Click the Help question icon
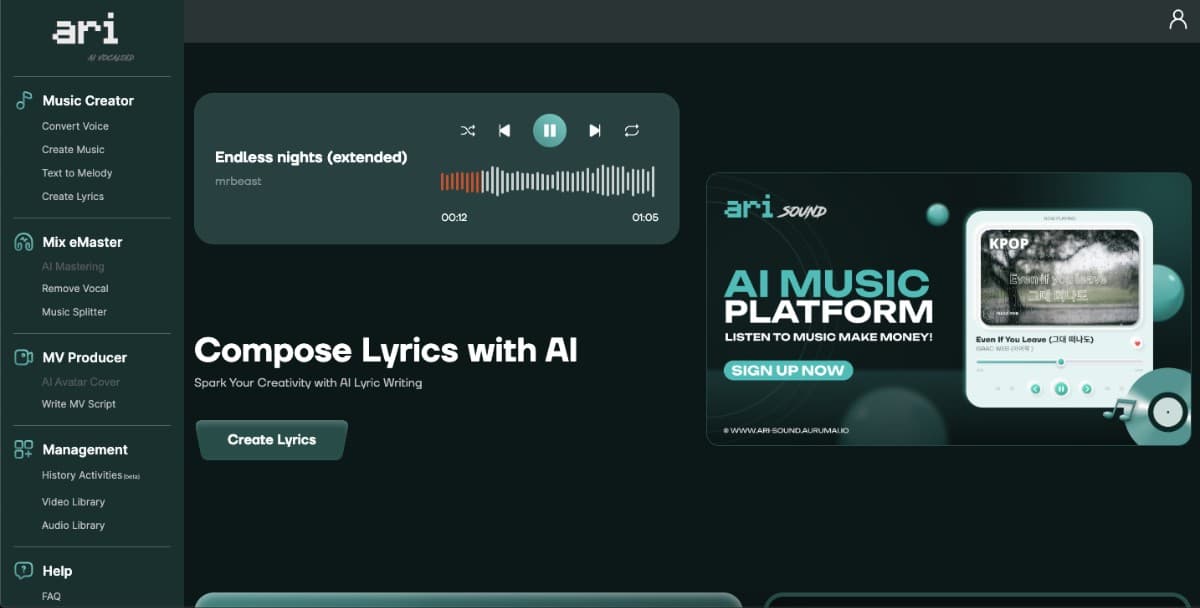This screenshot has width=1200, height=608. [24, 571]
